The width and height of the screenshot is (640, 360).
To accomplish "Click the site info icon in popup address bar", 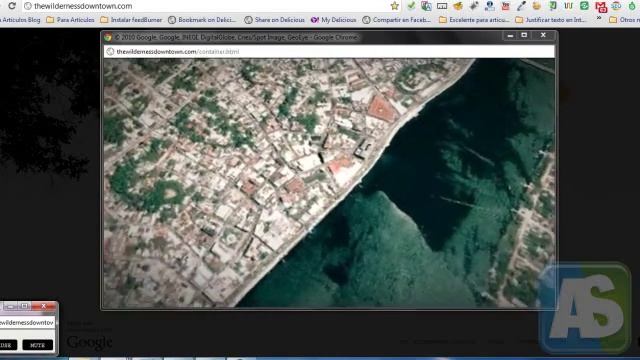I will (110, 51).
